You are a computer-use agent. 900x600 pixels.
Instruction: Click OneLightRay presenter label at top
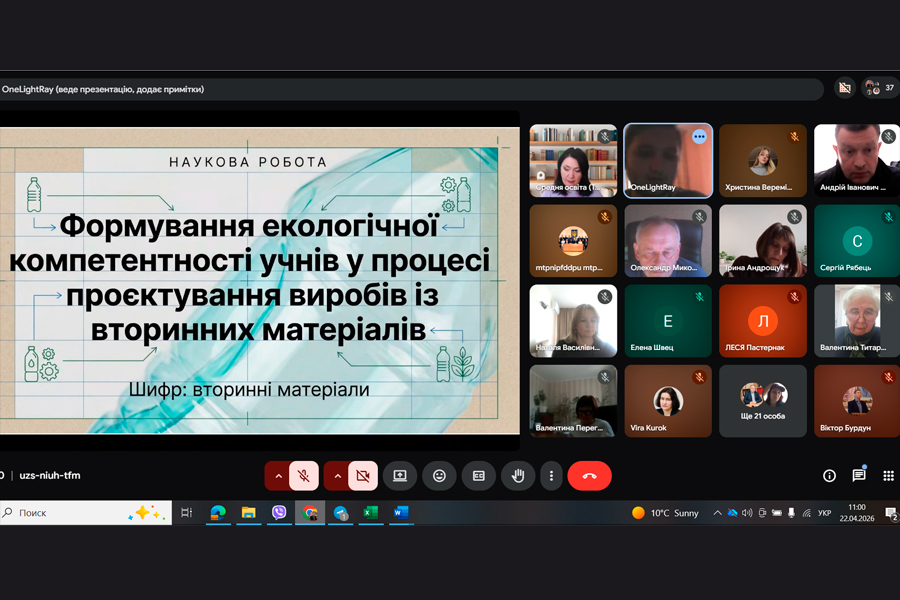(103, 89)
